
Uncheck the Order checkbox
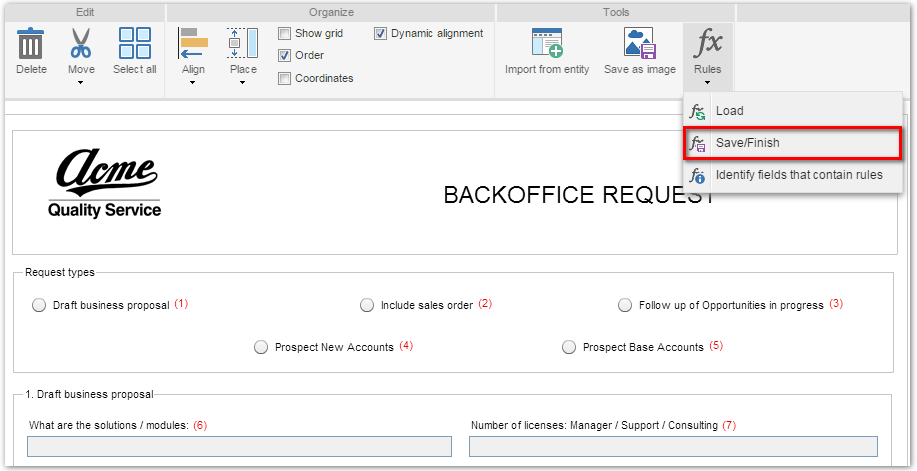tap(284, 56)
